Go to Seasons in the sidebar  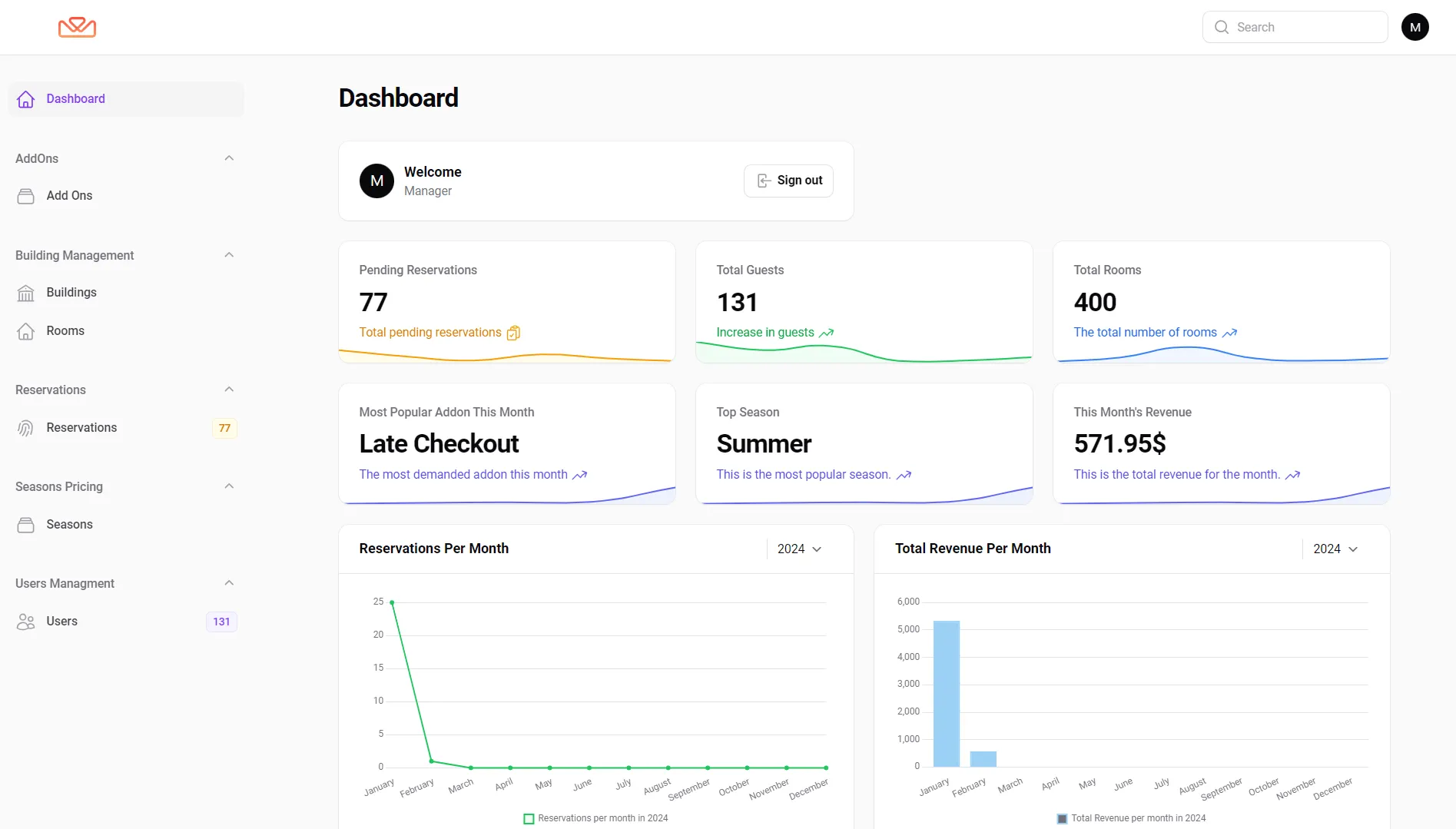(x=69, y=525)
